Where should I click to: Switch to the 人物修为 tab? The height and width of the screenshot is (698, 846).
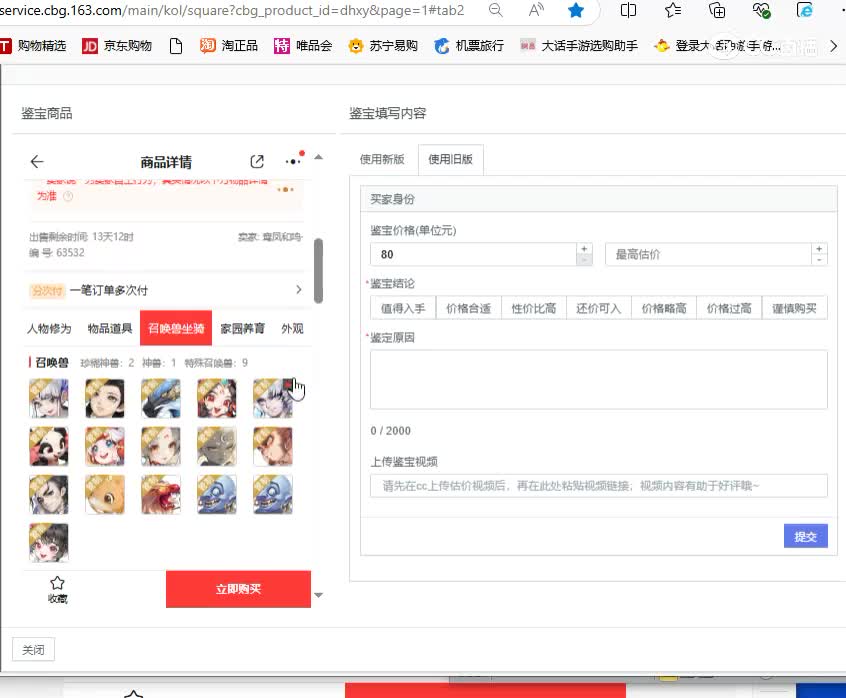coord(49,328)
